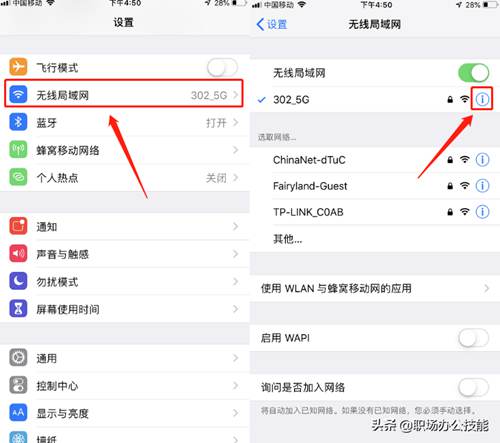This screenshot has width=500, height=443.
Task: Toggle the Airplane Mode switch
Action: (x=222, y=68)
